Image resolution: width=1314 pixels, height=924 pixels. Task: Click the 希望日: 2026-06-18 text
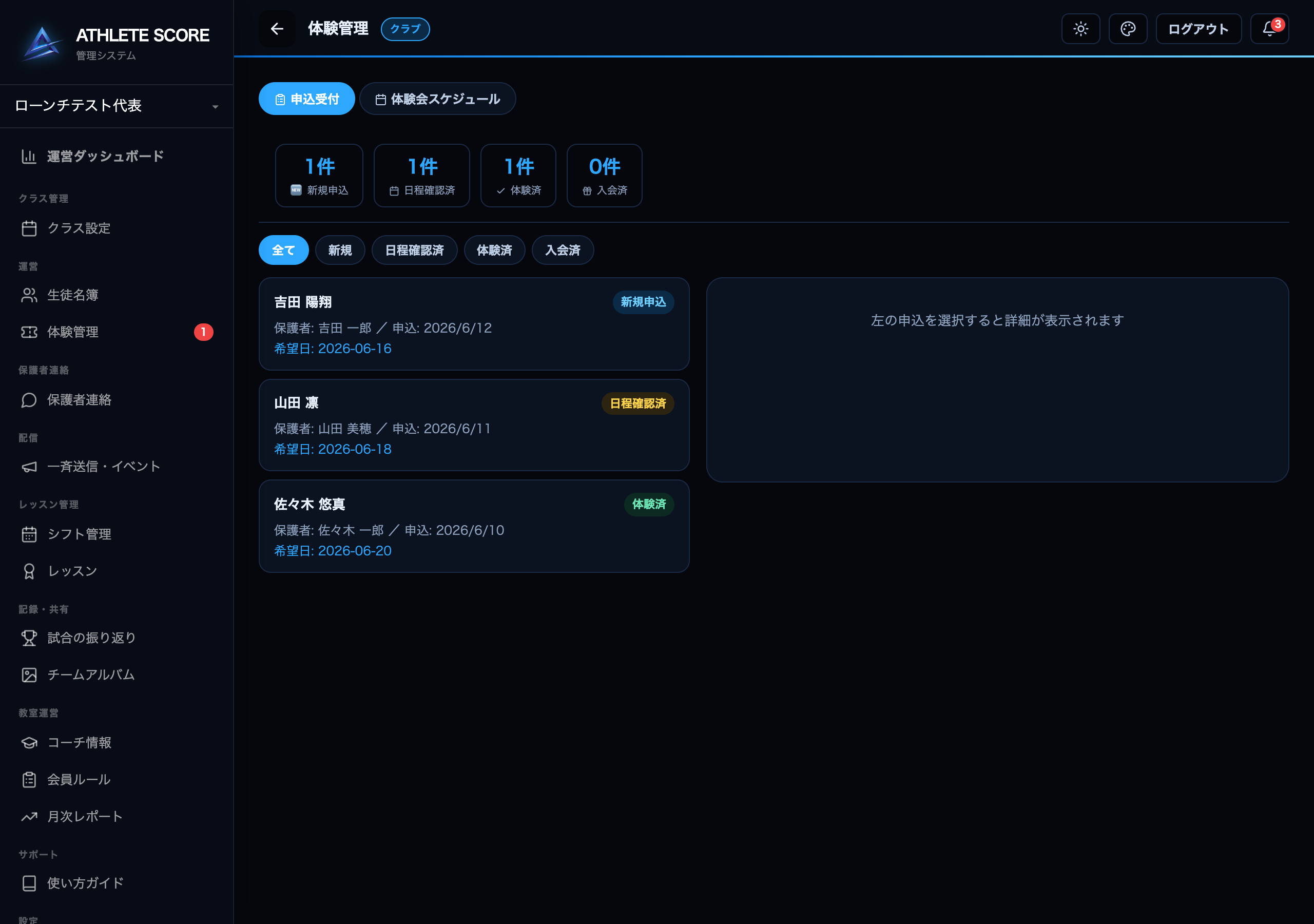(333, 449)
